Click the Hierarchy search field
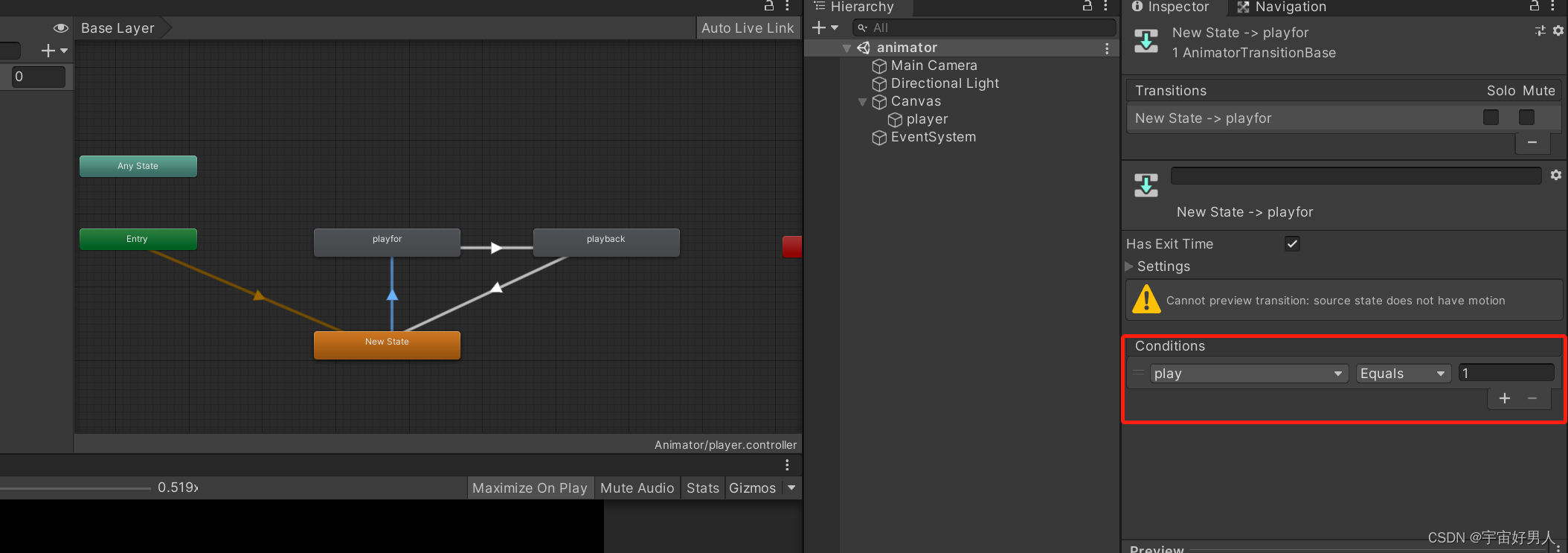 pos(983,28)
